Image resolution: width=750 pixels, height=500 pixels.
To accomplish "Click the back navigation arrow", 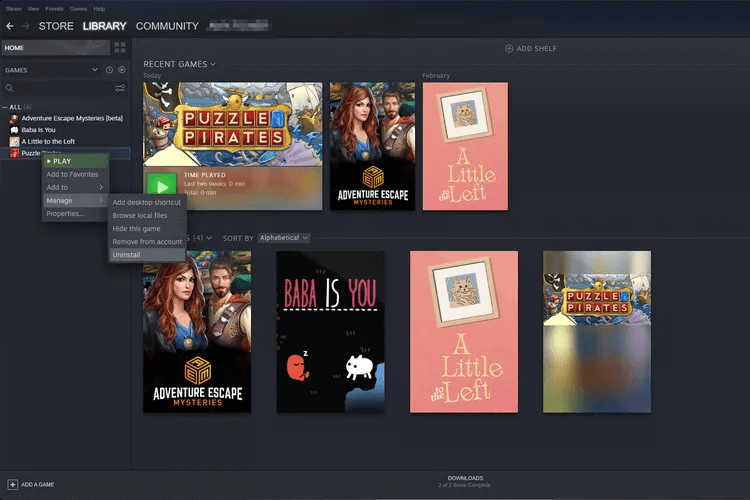I will [10, 26].
